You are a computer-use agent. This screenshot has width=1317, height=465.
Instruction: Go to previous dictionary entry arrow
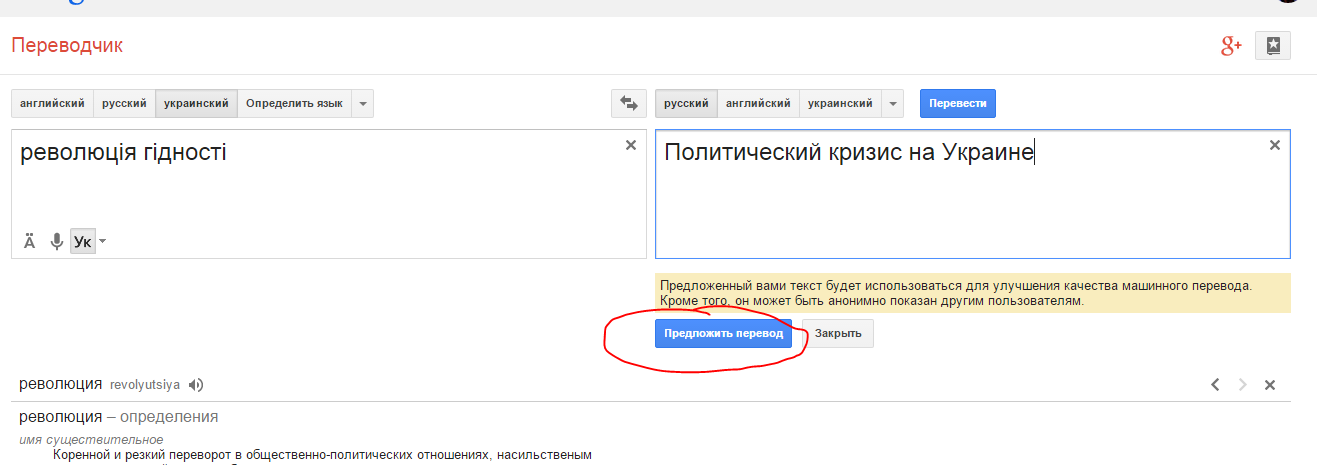[x=1215, y=384]
